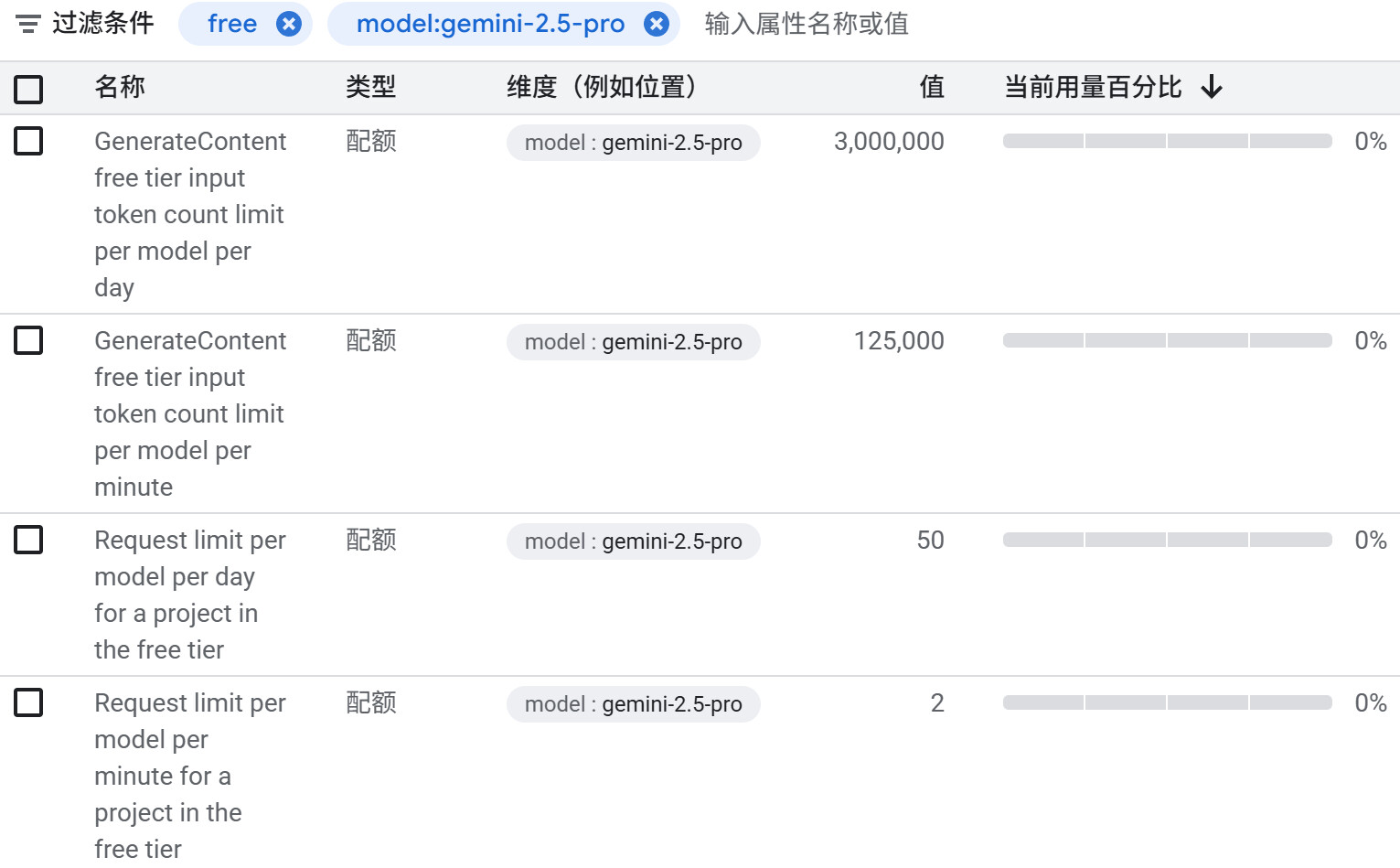The height and width of the screenshot is (868, 1400).
Task: Check the per-minute input token limit row
Action: [28, 340]
